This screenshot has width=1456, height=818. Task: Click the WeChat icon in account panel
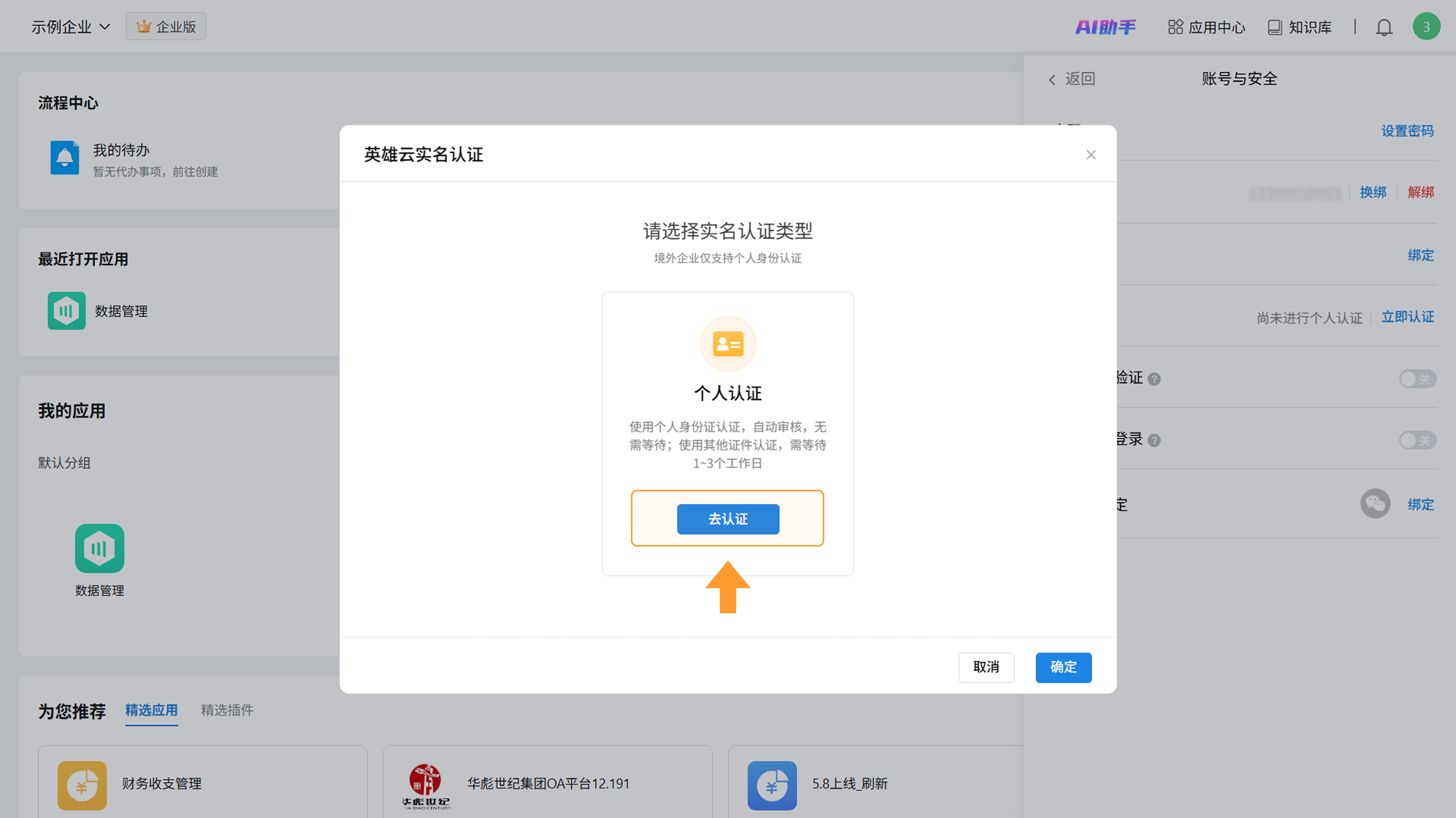tap(1374, 503)
